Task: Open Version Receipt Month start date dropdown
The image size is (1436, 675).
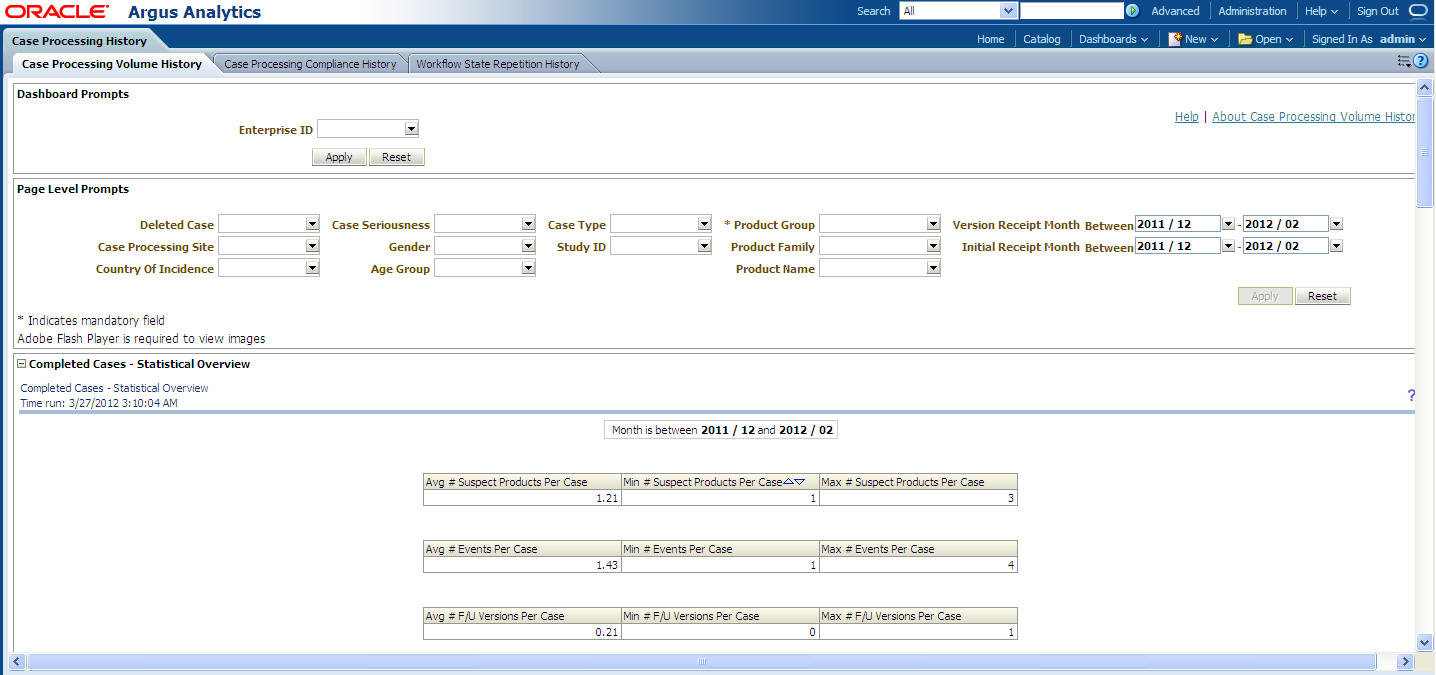Action: coord(1229,224)
